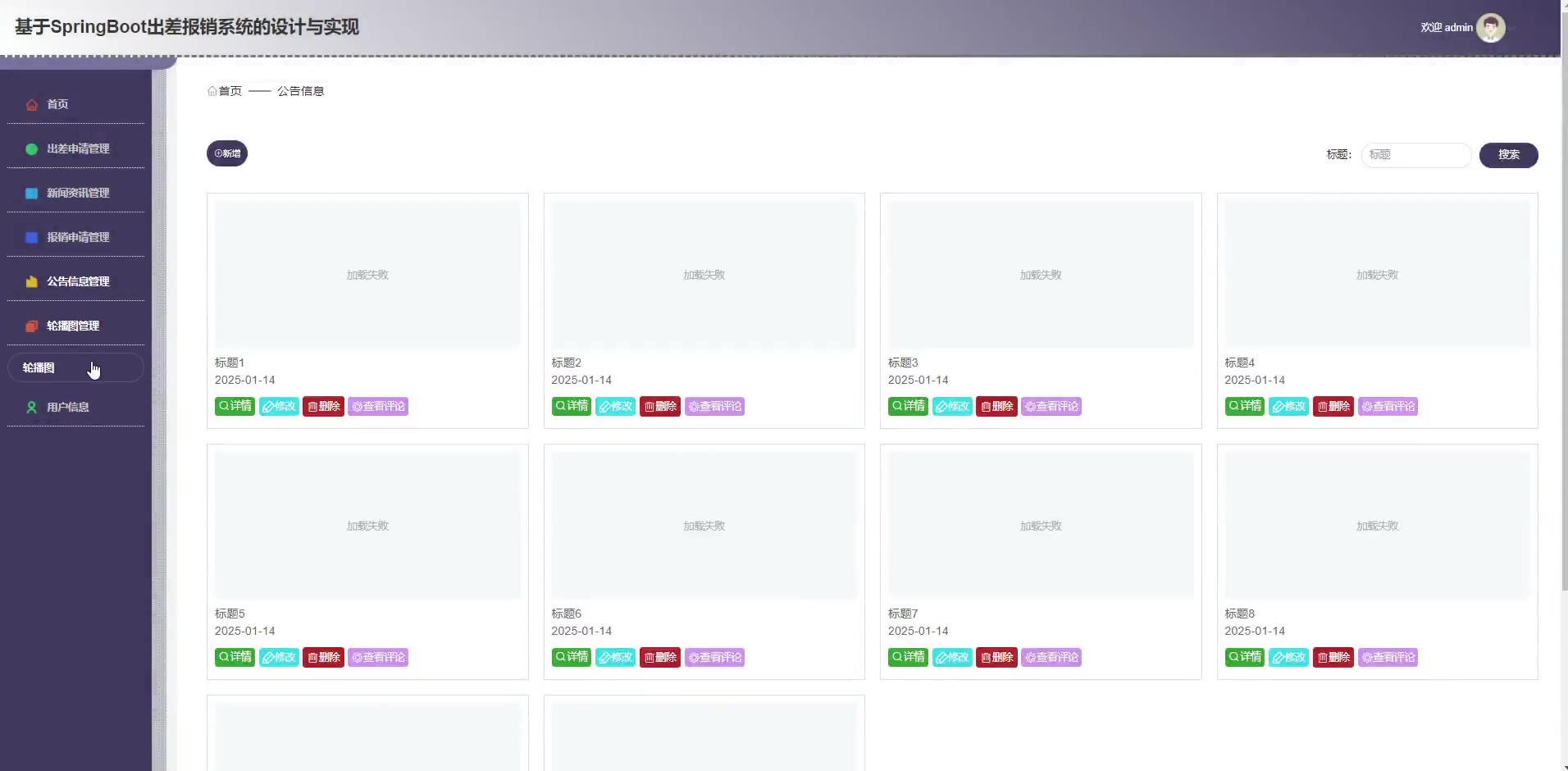The image size is (1568, 771).
Task: Click image thumbnail of 标题6 card
Action: 704,525
